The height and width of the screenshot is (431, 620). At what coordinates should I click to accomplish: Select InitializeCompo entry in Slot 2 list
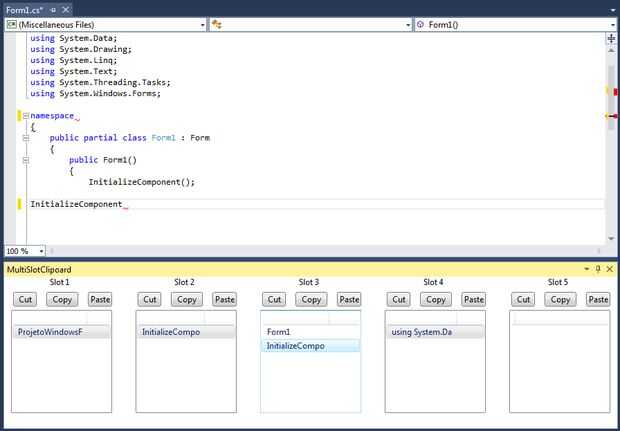tap(186, 332)
